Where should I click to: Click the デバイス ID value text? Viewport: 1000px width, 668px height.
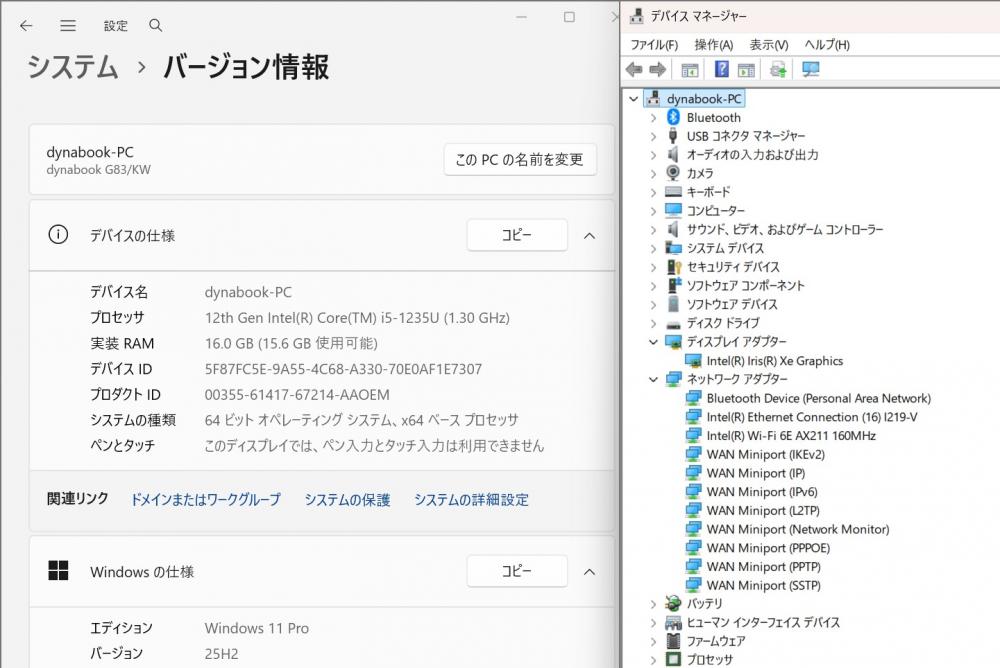point(343,369)
